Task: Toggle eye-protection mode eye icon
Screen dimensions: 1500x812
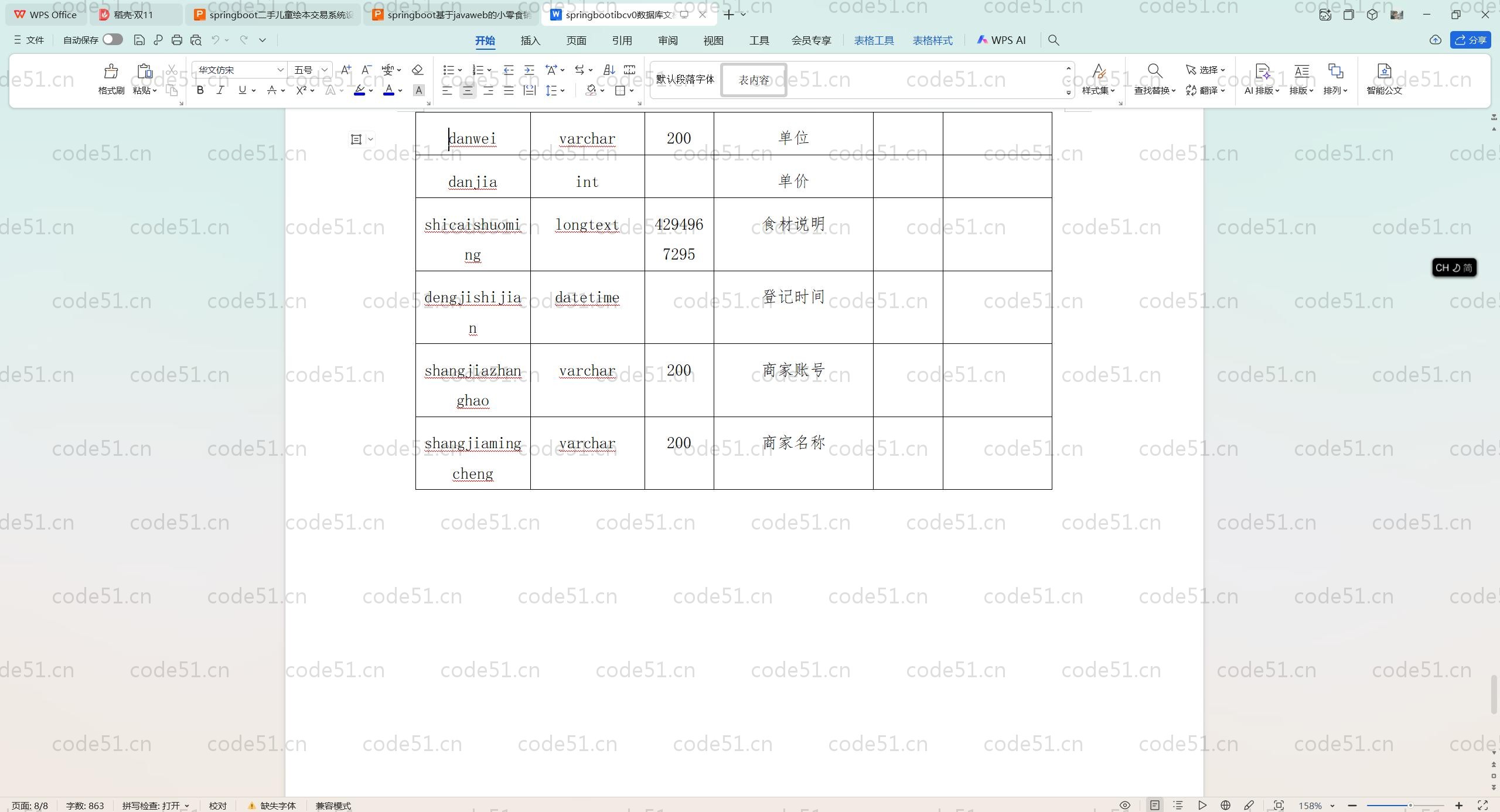Action: (x=1125, y=806)
